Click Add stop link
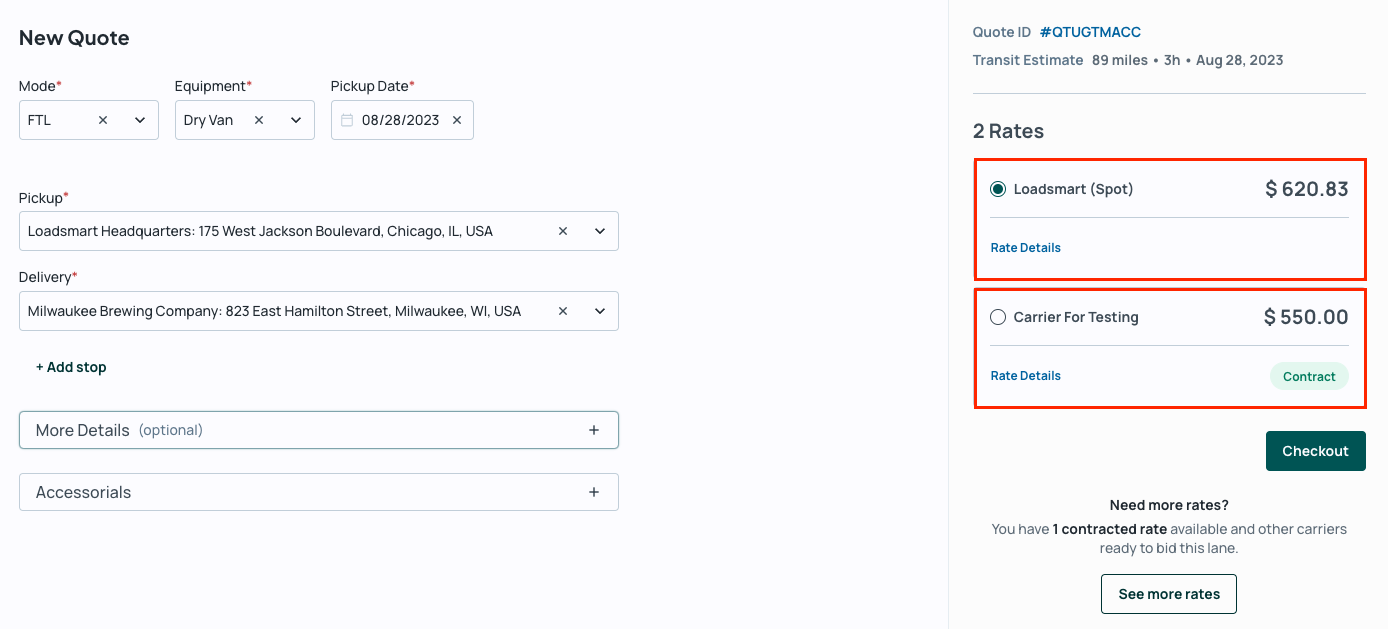The image size is (1388, 629). click(x=71, y=367)
